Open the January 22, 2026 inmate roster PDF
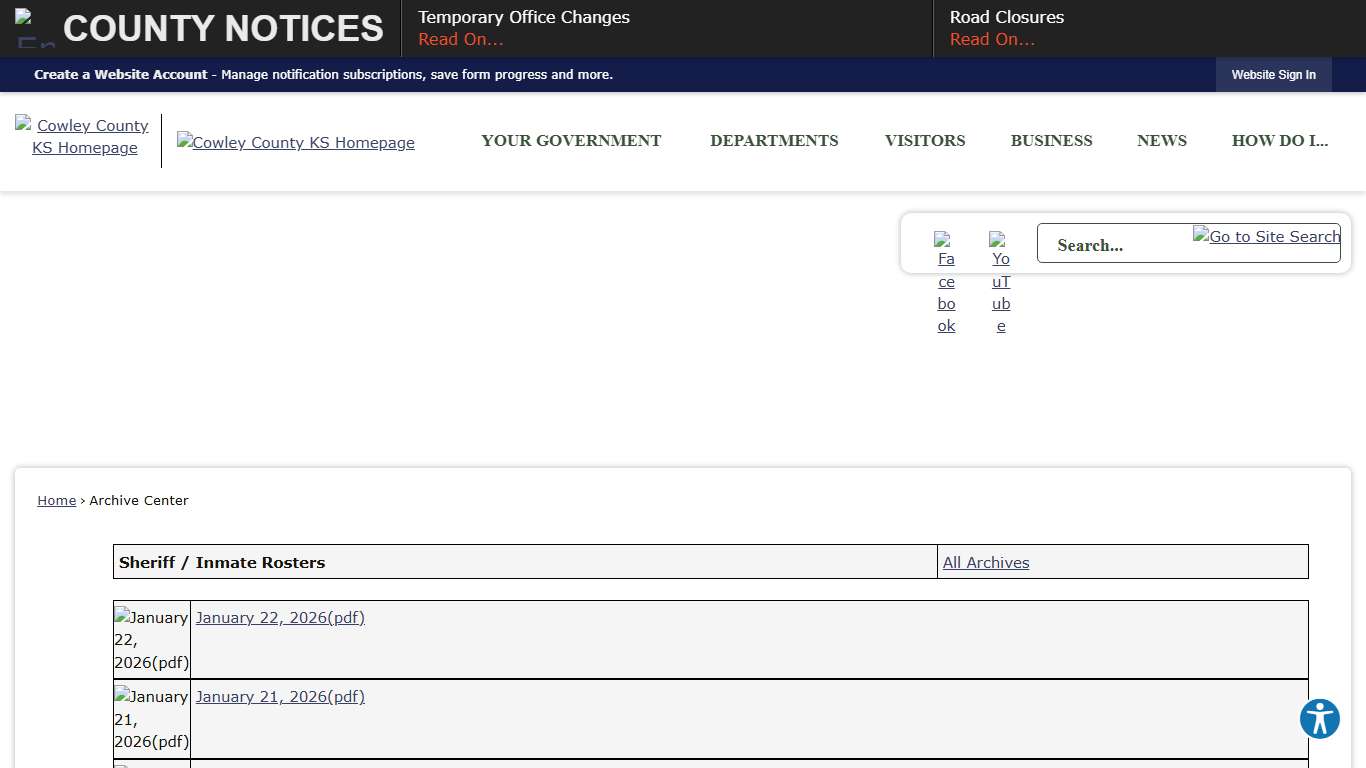The image size is (1366, 768). click(x=280, y=617)
